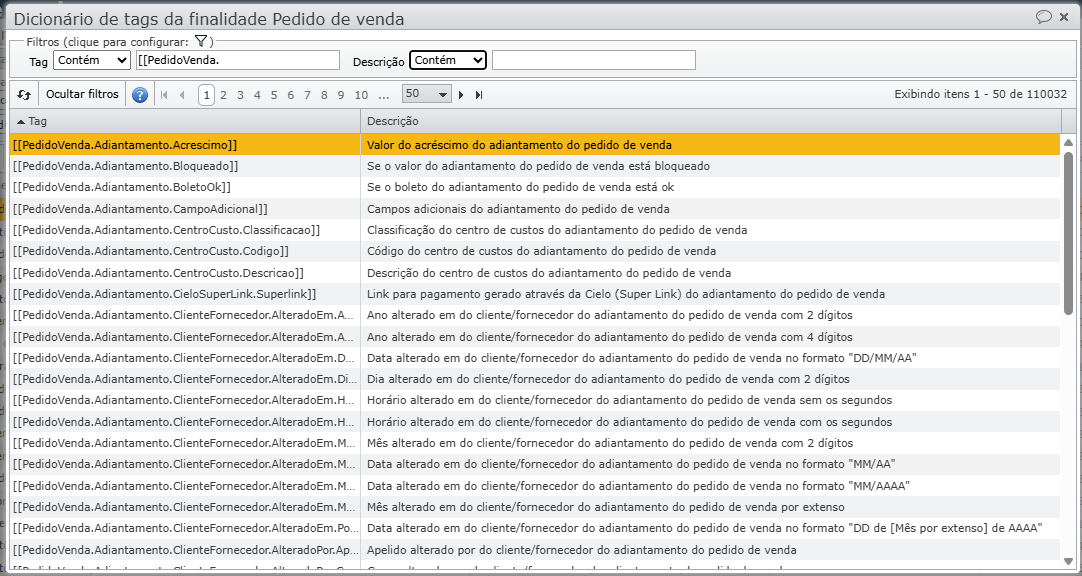Go to page 8 in pager
The image size is (1082, 576).
click(324, 95)
